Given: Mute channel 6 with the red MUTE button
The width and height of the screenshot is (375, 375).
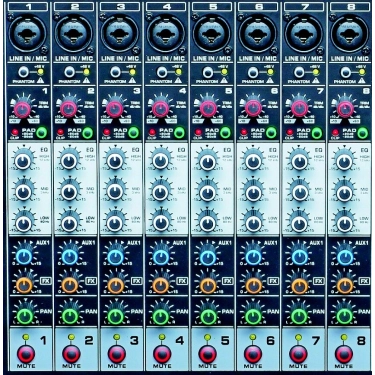Looking at the screenshot, I should (253, 354).
